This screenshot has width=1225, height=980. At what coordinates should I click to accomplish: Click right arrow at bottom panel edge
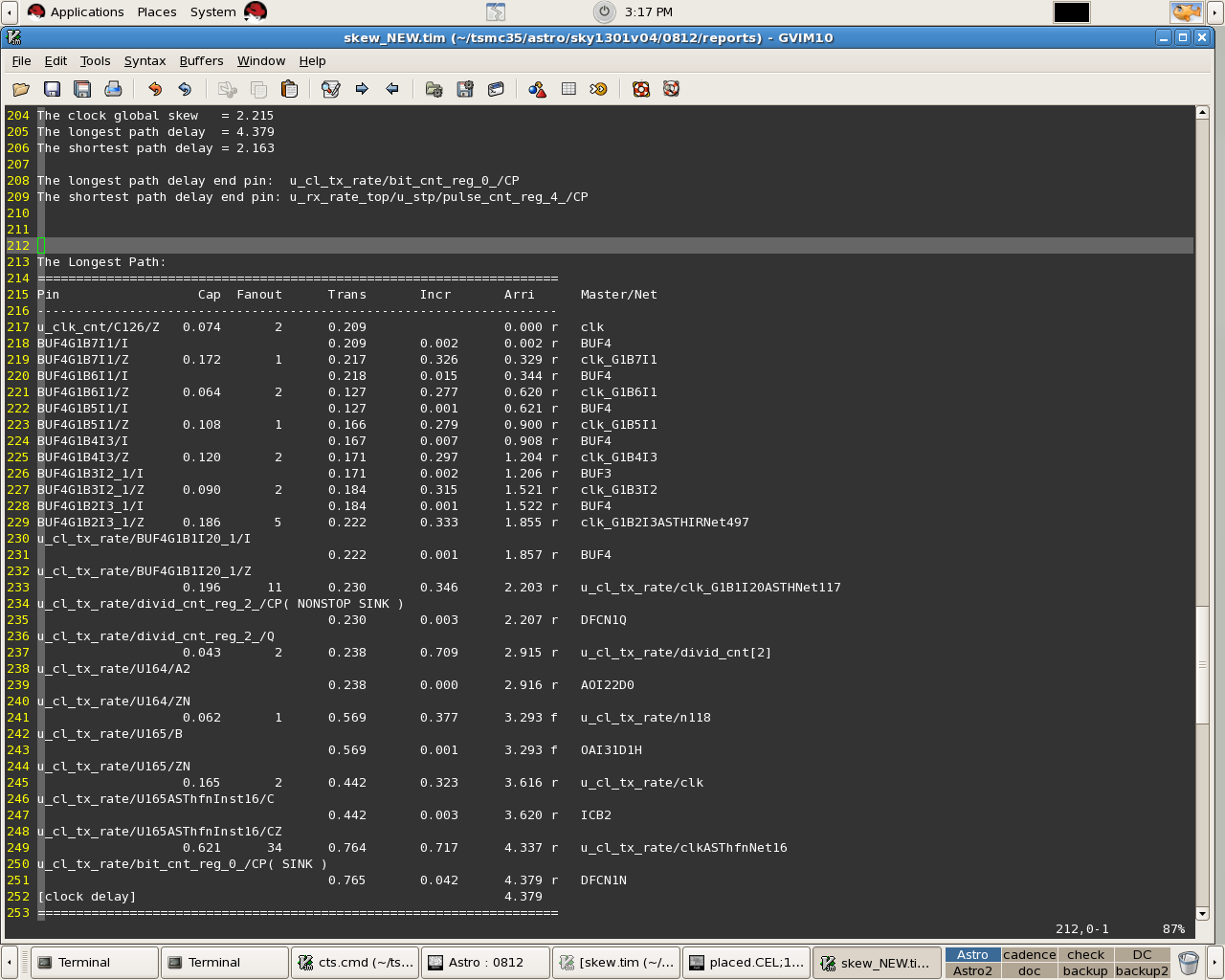[x=1215, y=962]
